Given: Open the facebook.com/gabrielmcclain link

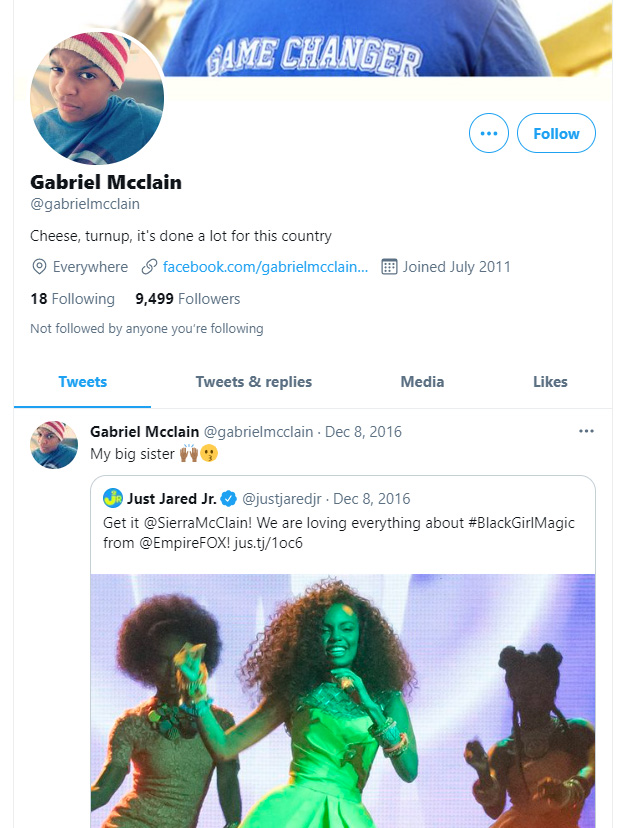Looking at the screenshot, I should [265, 267].
